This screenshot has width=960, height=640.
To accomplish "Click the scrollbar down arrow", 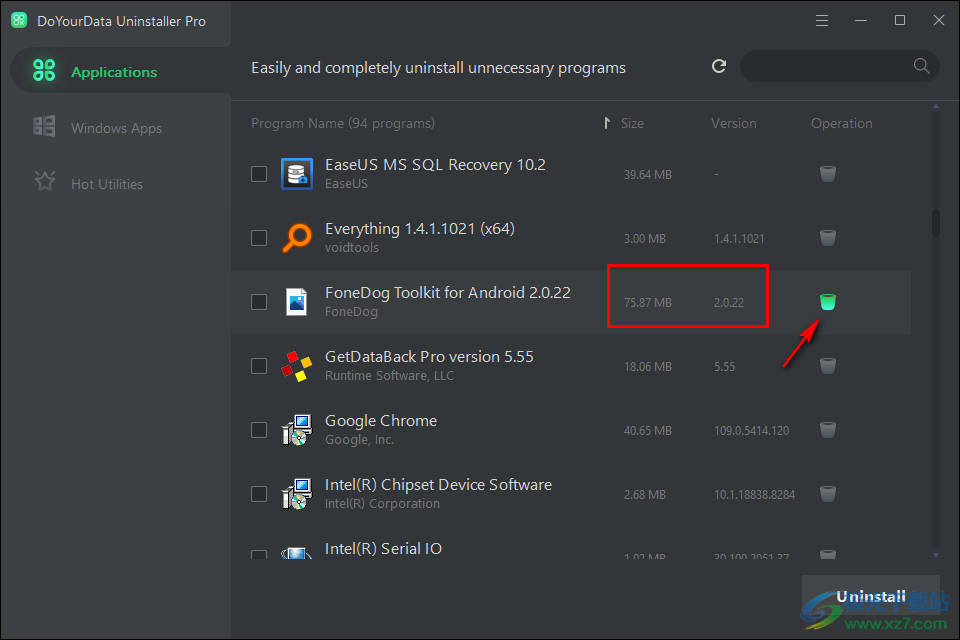I will pos(936,555).
